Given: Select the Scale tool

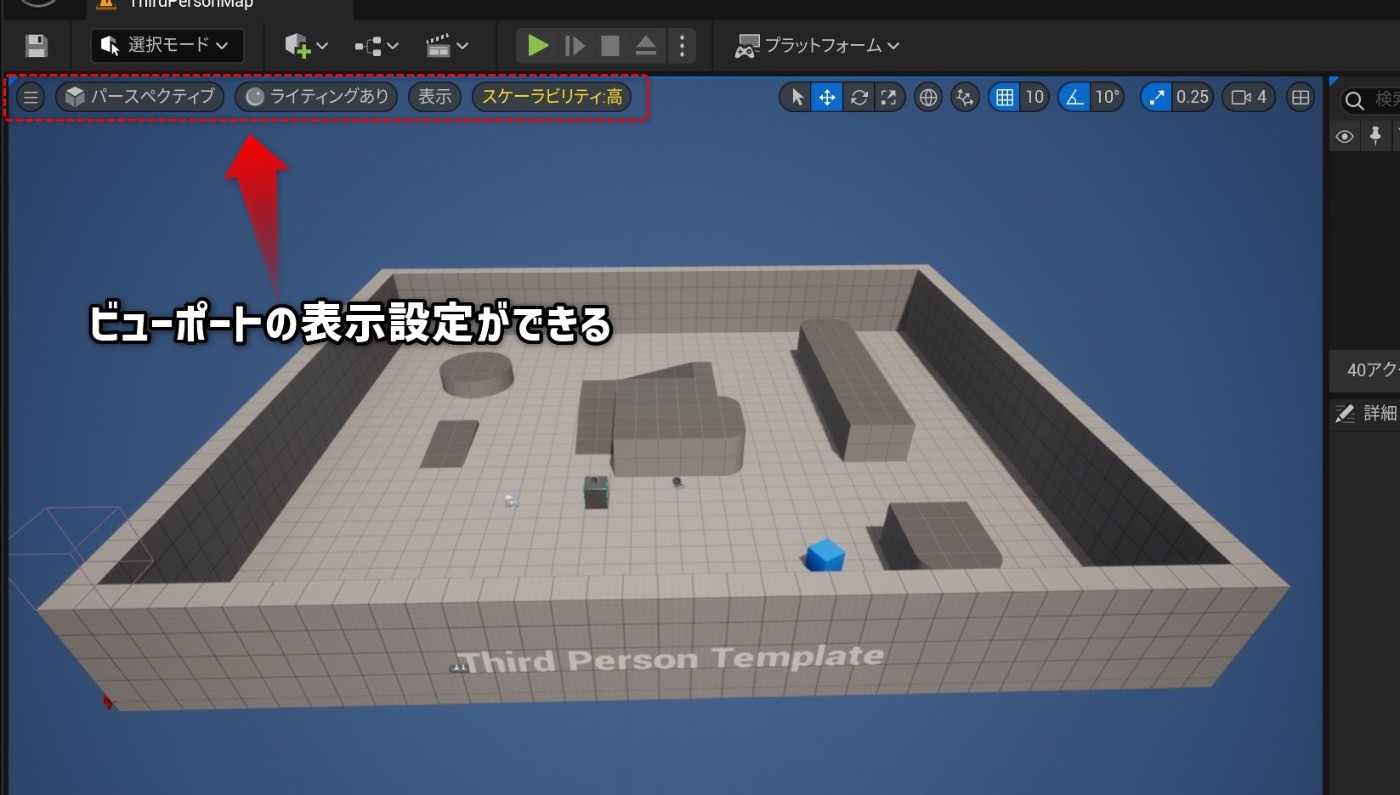Looking at the screenshot, I should tap(889, 97).
